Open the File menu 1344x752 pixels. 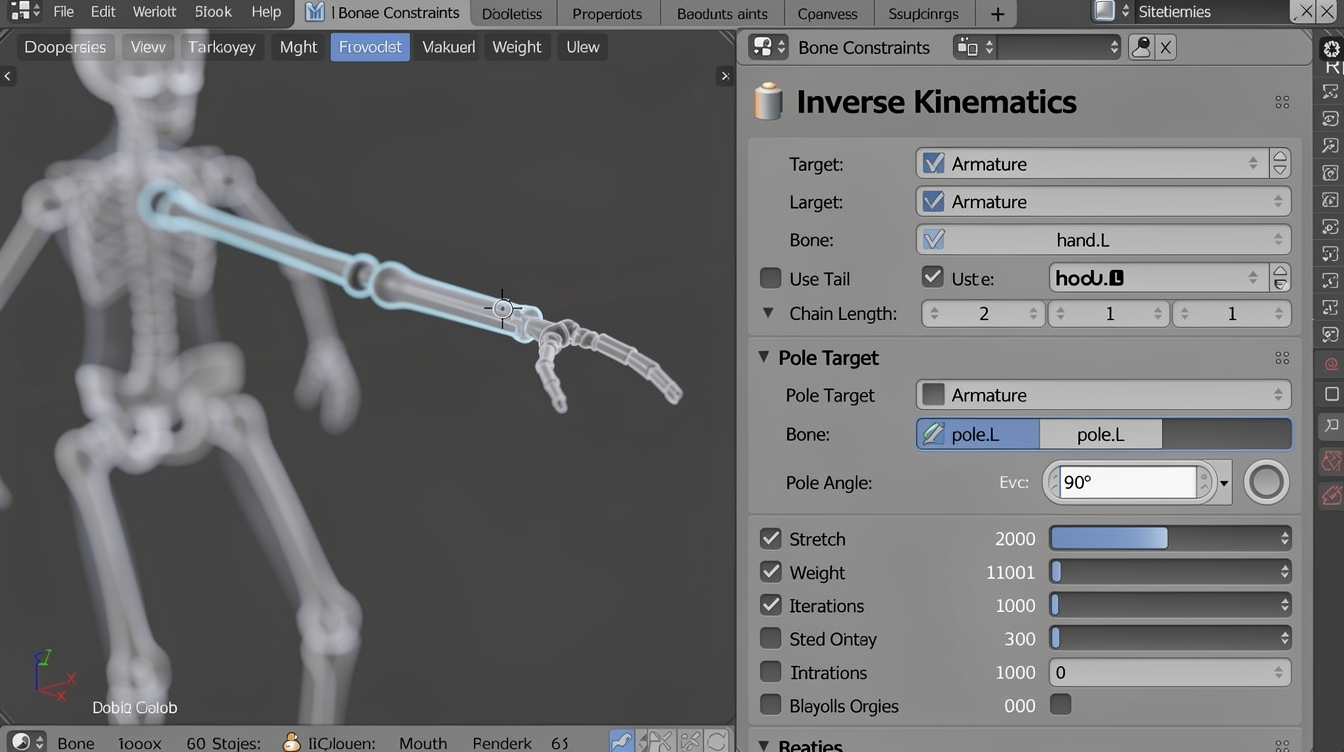tap(63, 12)
